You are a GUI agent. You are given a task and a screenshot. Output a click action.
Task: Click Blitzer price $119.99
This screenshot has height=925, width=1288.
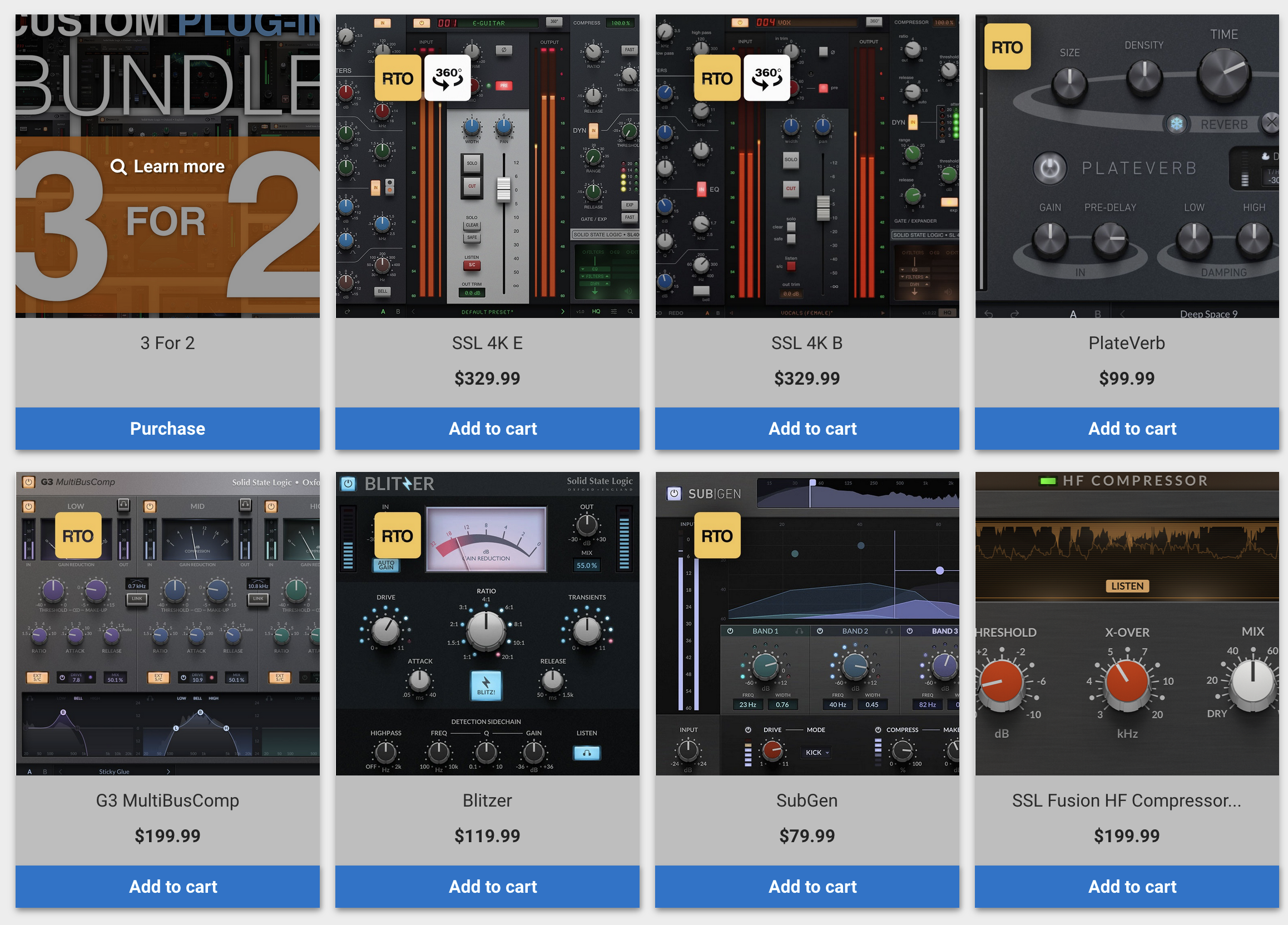coord(487,836)
